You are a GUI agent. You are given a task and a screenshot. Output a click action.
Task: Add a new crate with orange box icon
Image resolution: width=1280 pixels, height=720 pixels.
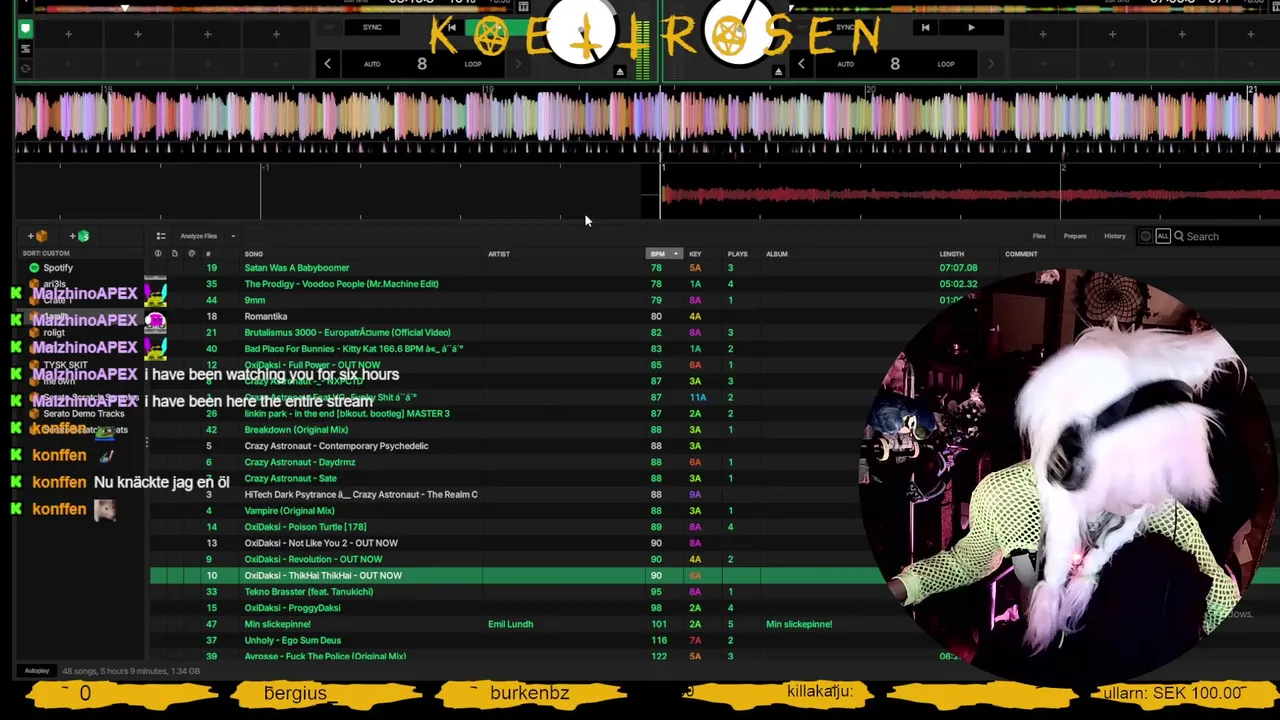37,236
